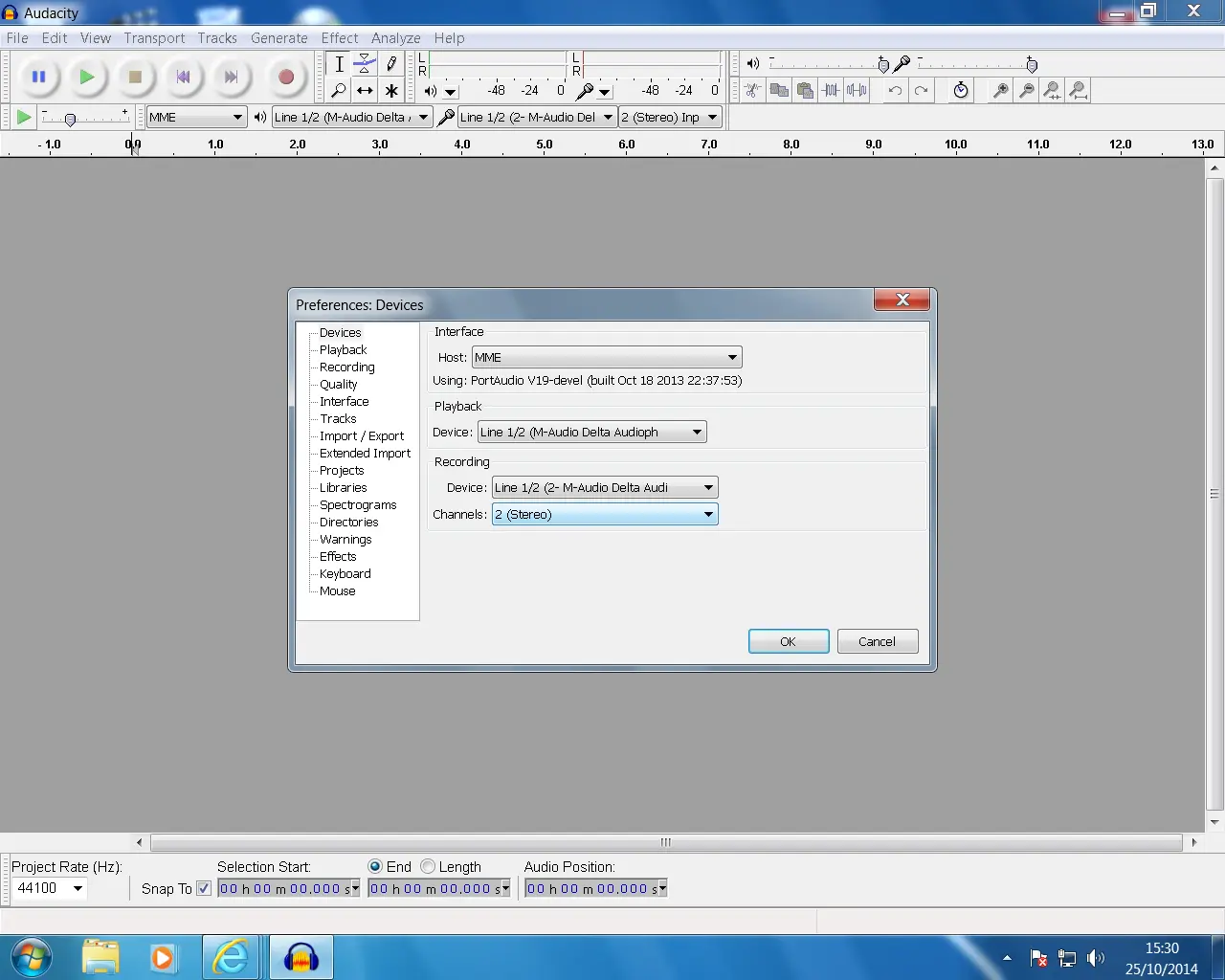Click the Fit Selection zoom icon

1052,91
